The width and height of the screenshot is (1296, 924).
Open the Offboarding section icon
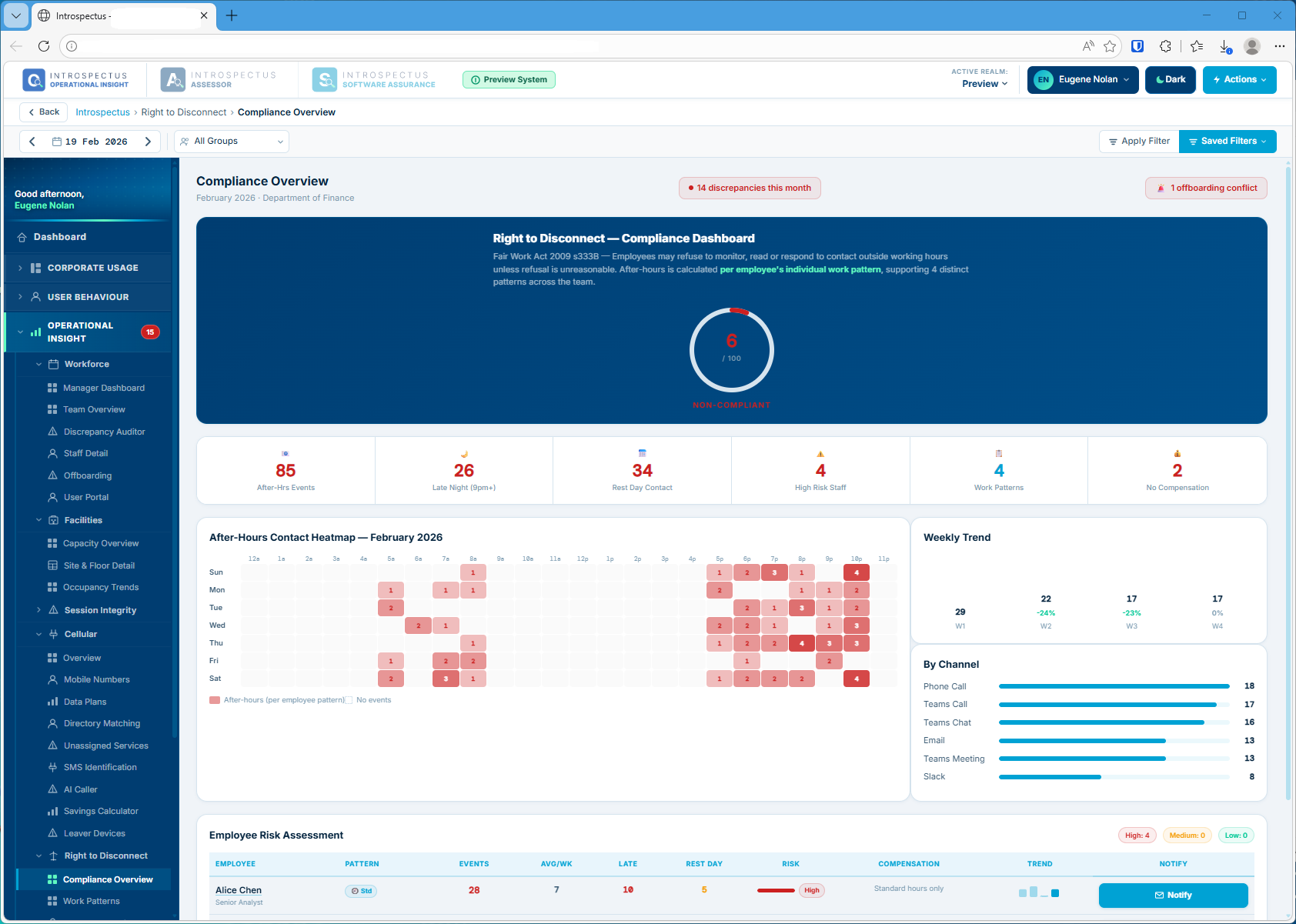coord(51,475)
